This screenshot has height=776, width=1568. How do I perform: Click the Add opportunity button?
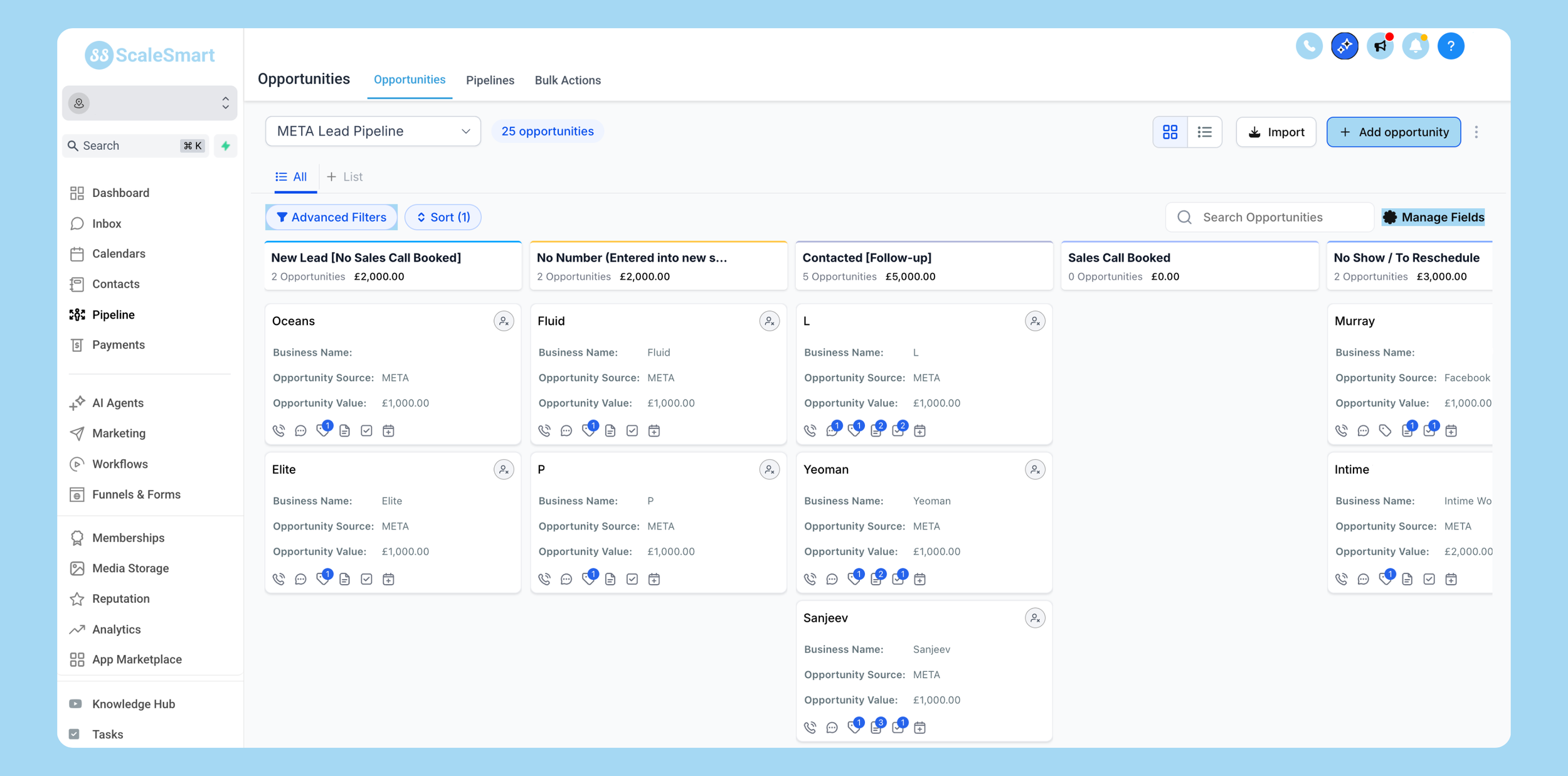coord(1394,132)
